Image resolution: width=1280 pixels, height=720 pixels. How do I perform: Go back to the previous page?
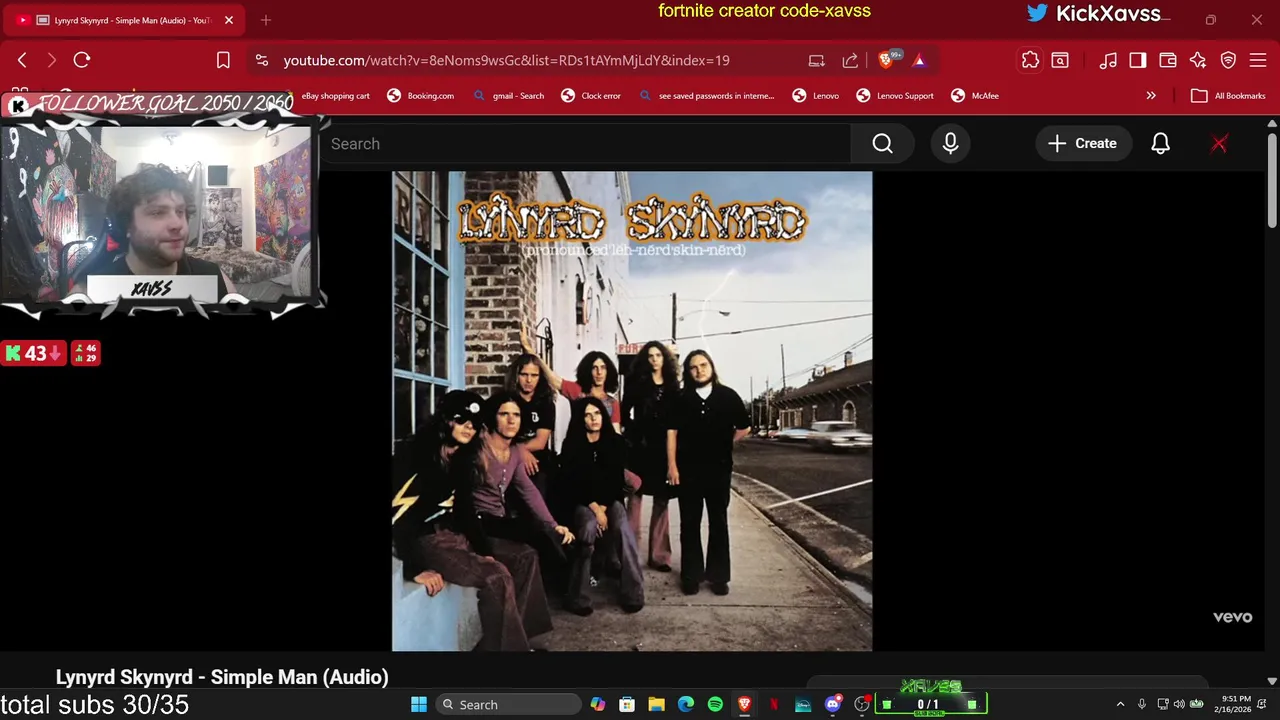pyautogui.click(x=22, y=60)
